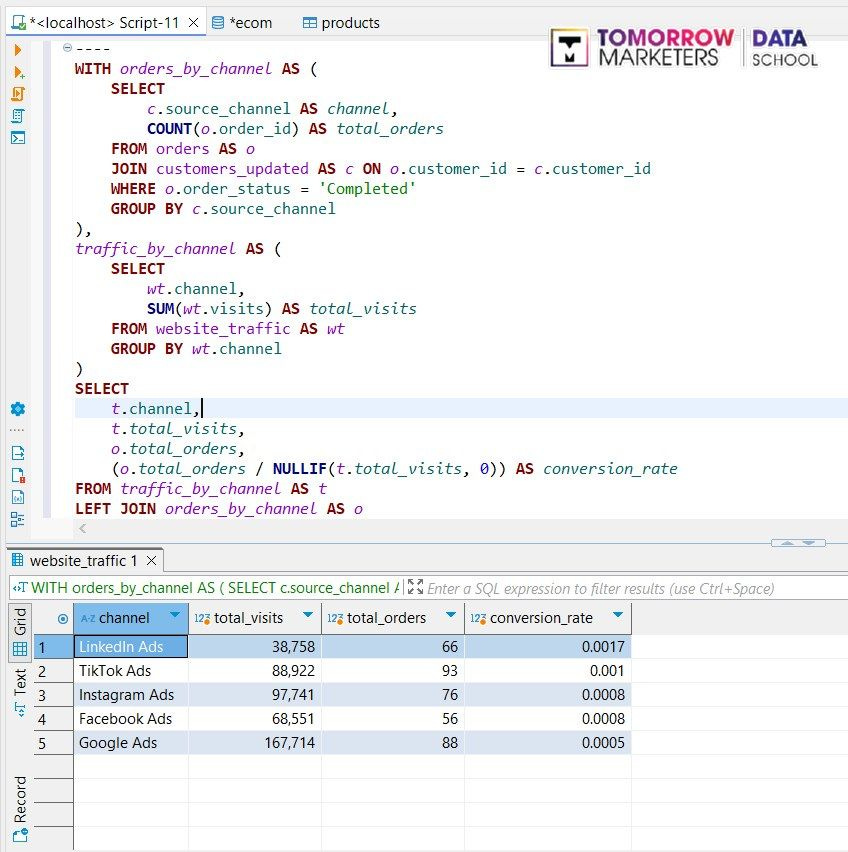The height and width of the screenshot is (852, 848).
Task: Click the 0.0017 conversion_rate cell
Action: coord(548,647)
